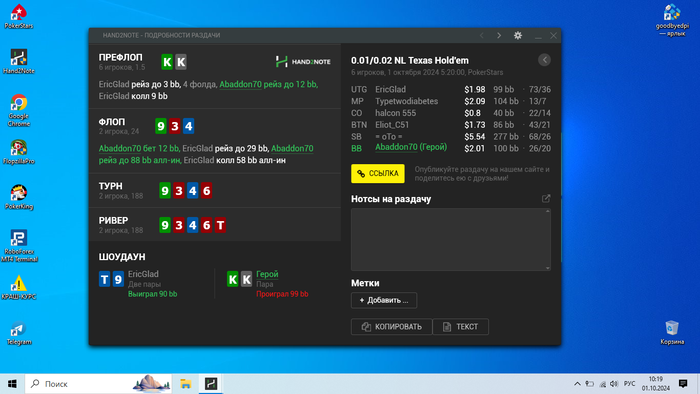Screen dimensions: 700x394
Task: Open Google Chrome desktop shortcut
Action: click(19, 110)
